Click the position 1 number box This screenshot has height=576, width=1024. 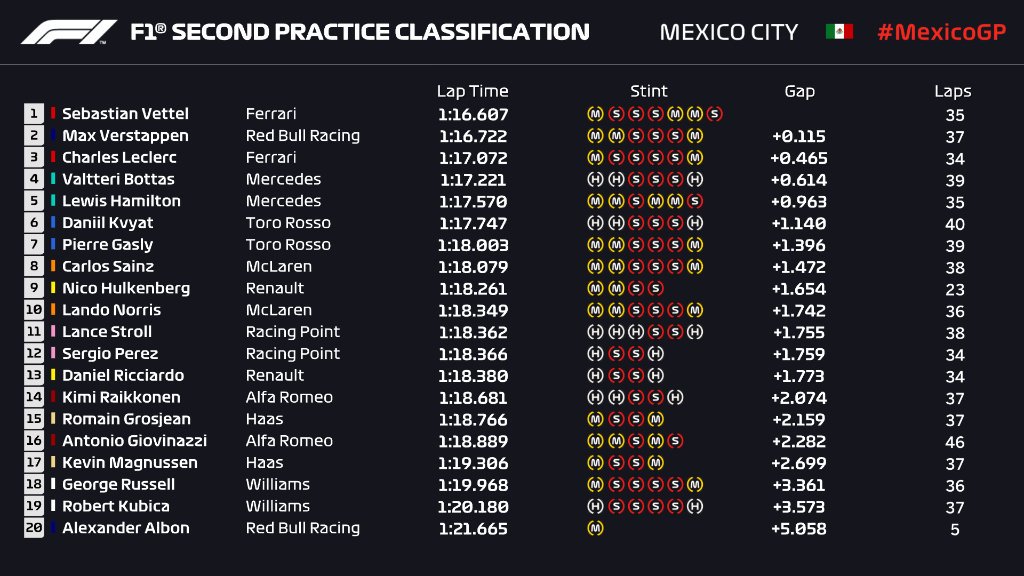coord(34,114)
